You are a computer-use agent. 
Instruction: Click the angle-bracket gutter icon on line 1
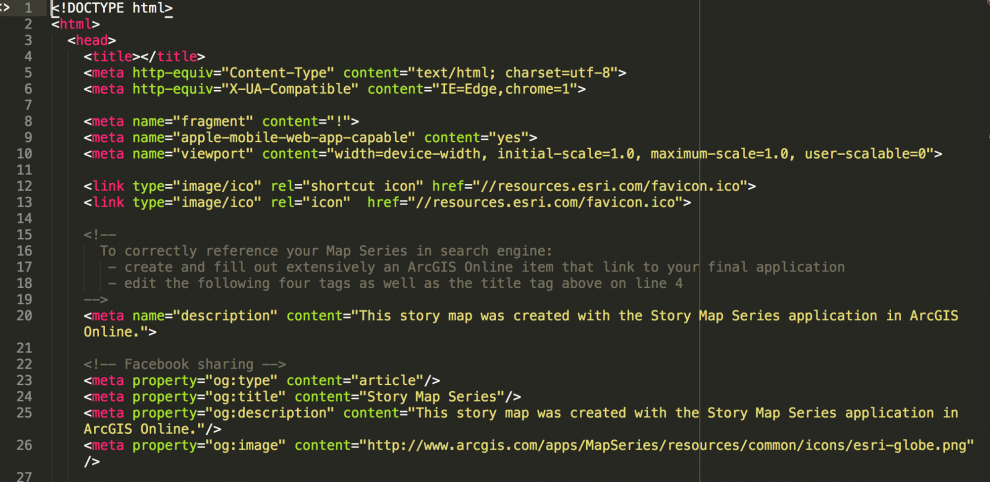(x=4, y=8)
